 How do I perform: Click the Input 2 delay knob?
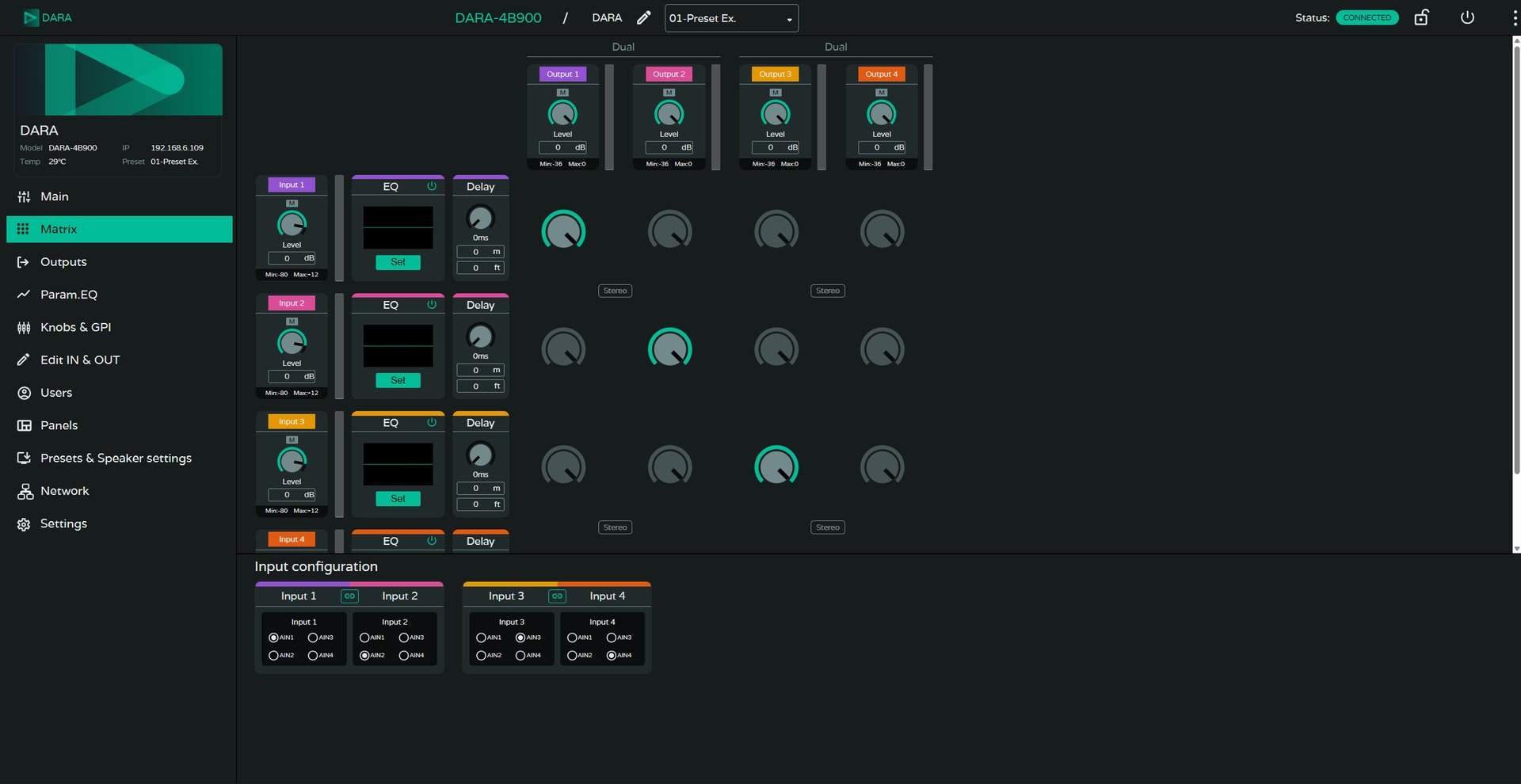[480, 337]
